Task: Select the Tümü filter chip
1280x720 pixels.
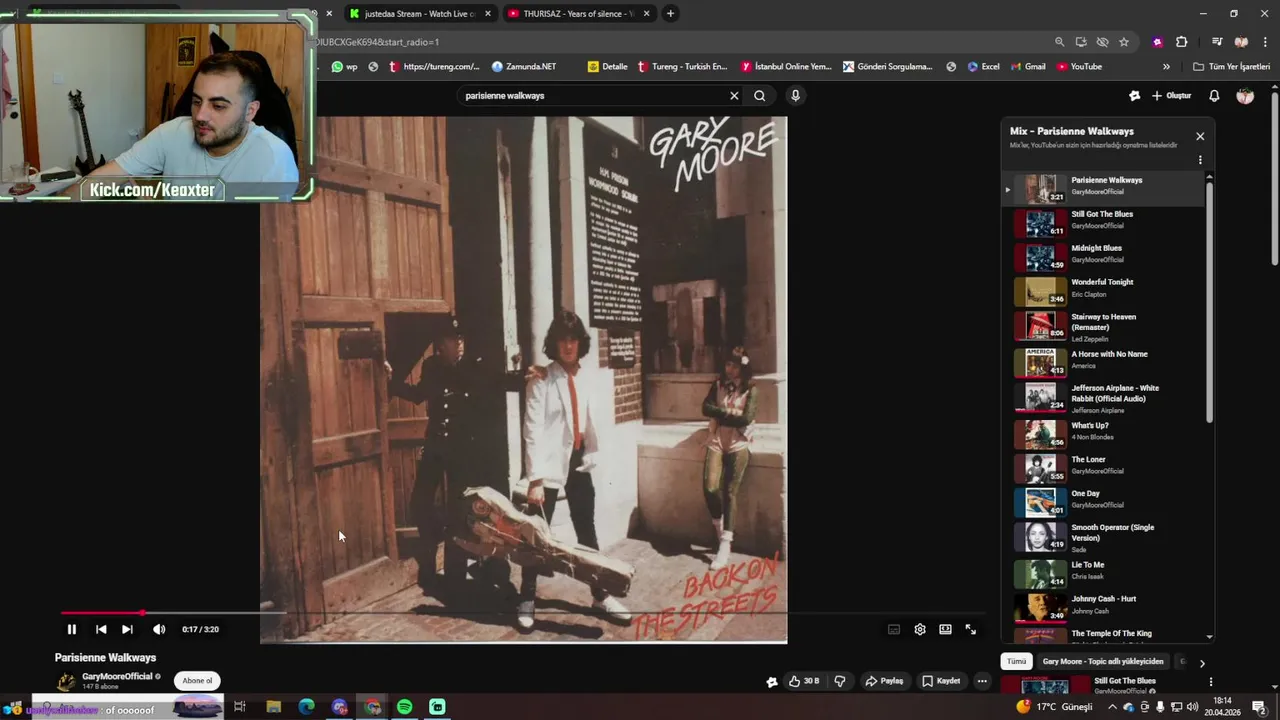Action: coord(1016,662)
